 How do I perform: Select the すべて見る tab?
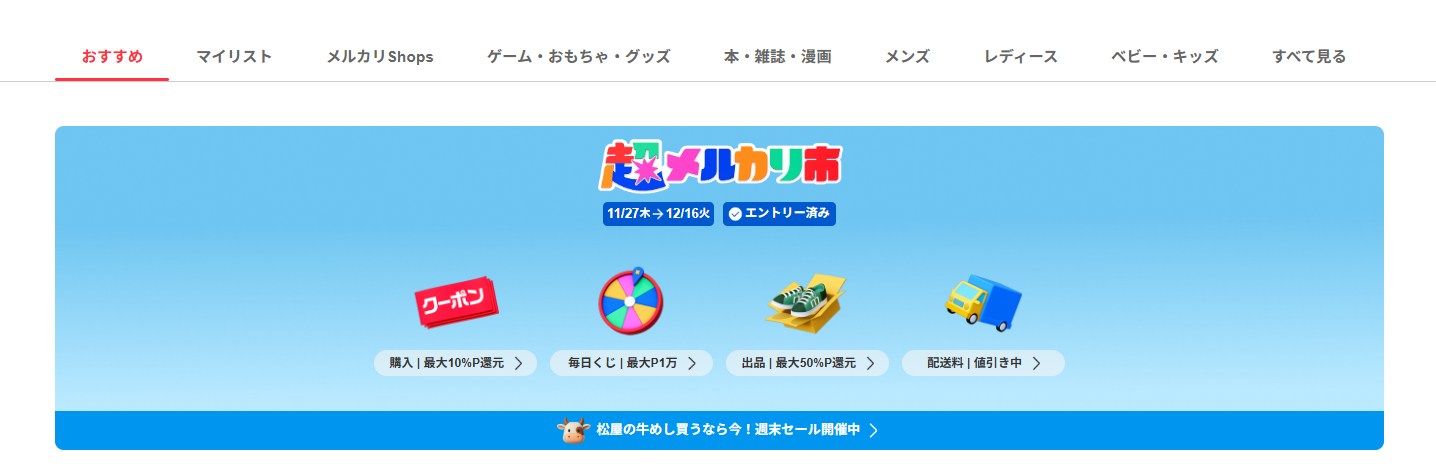click(x=1309, y=57)
